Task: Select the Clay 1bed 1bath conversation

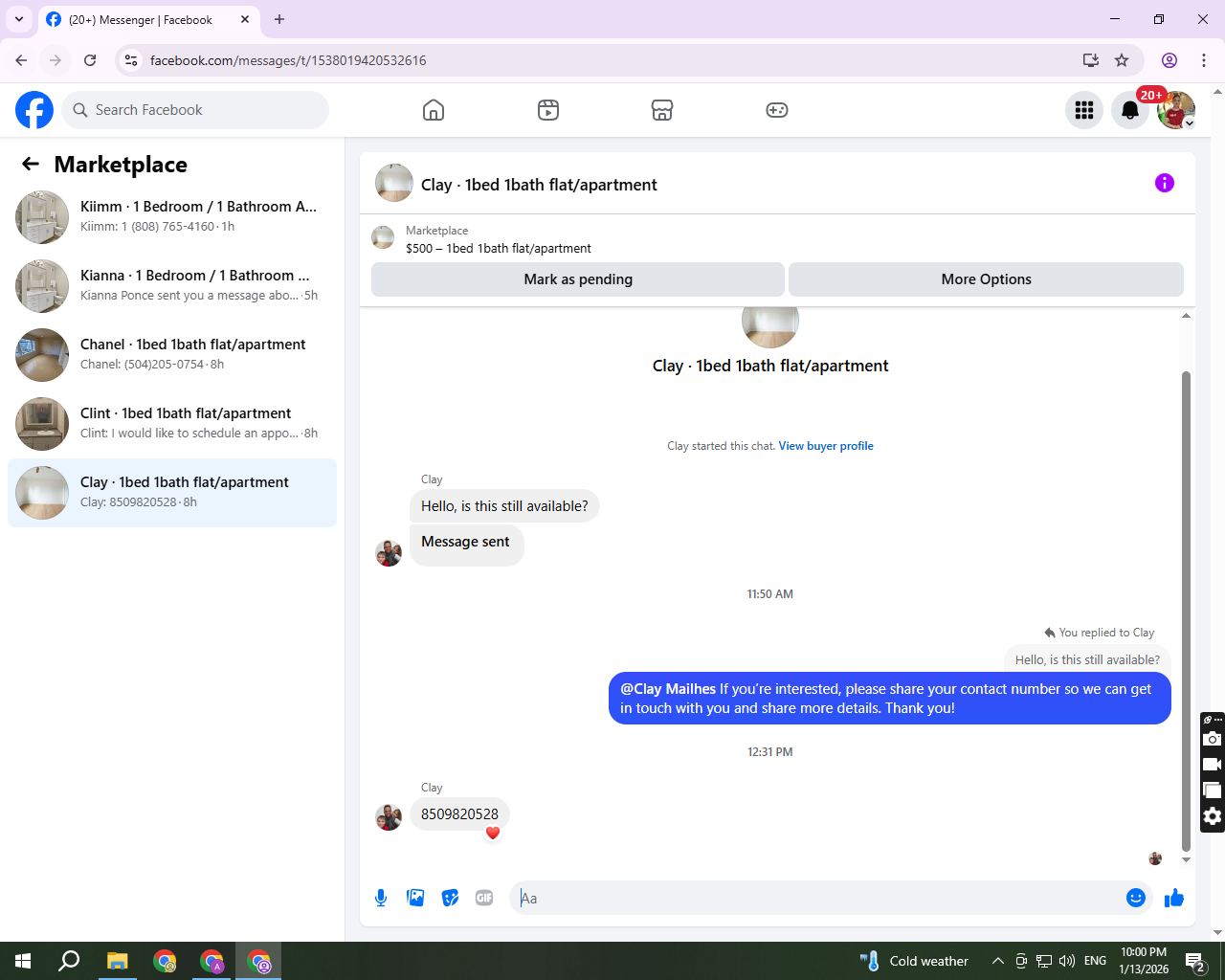Action: tap(172, 493)
